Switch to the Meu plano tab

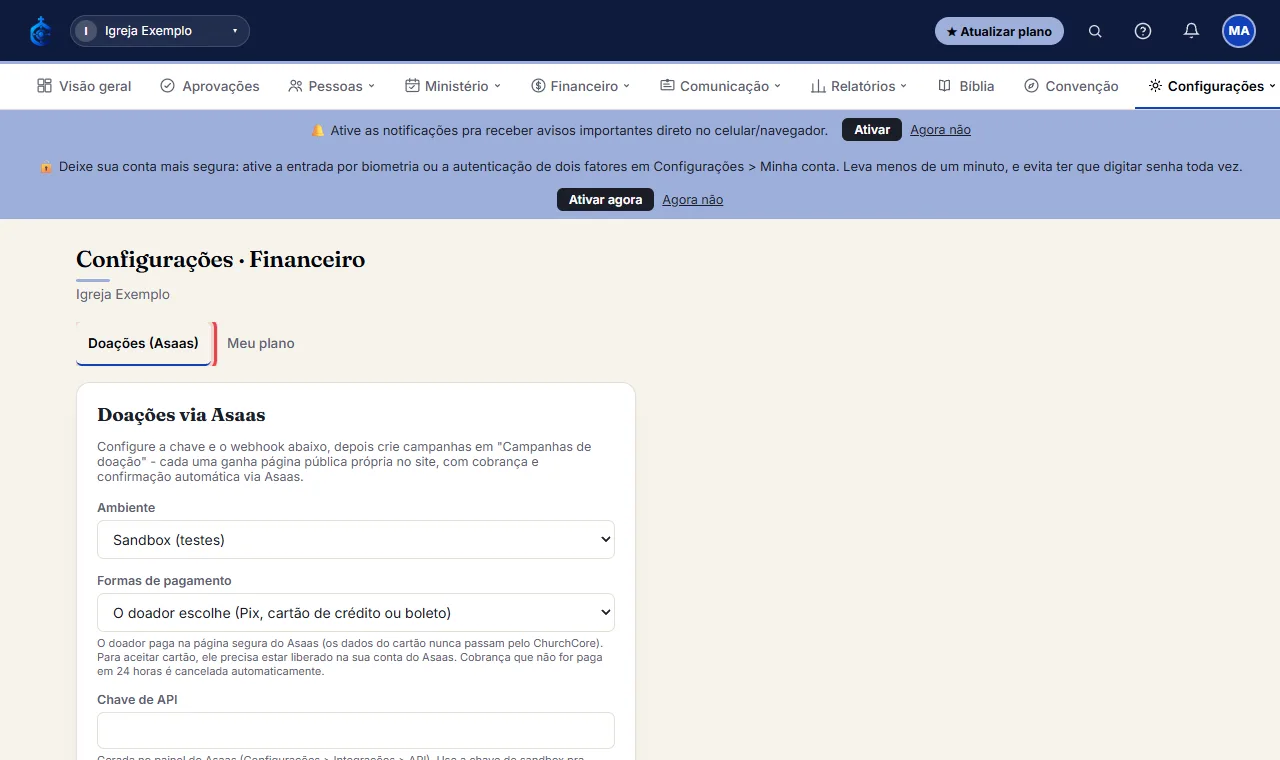point(261,343)
